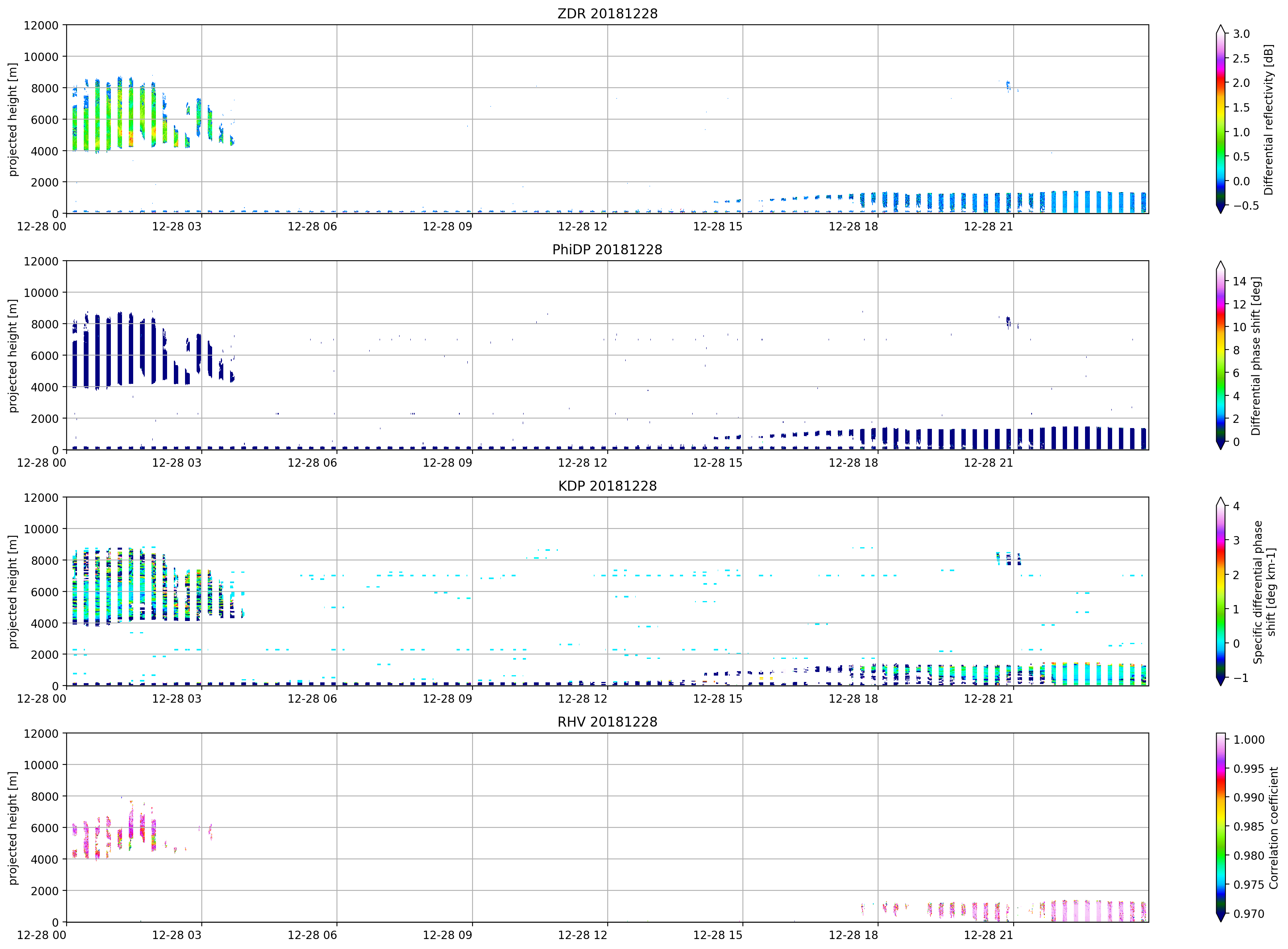This screenshot has width=1288, height=949.
Task: Click the Correlation coefficient colorbar
Action: click(1220, 827)
